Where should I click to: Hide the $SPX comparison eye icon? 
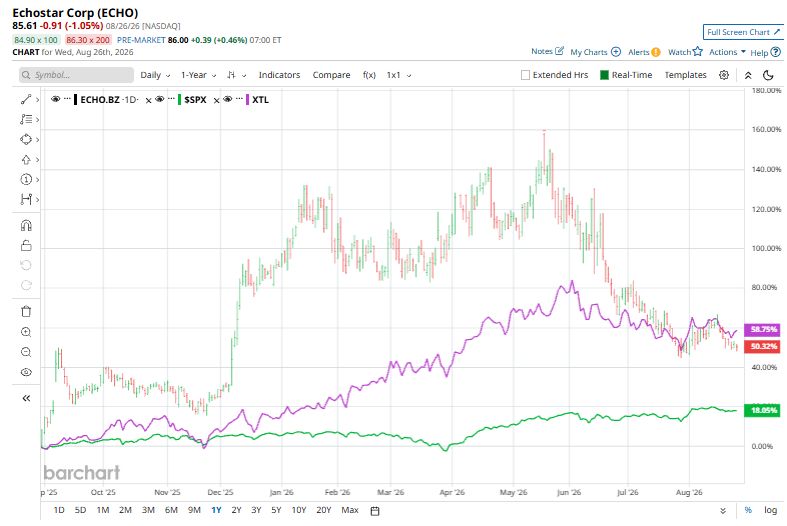coord(160,99)
